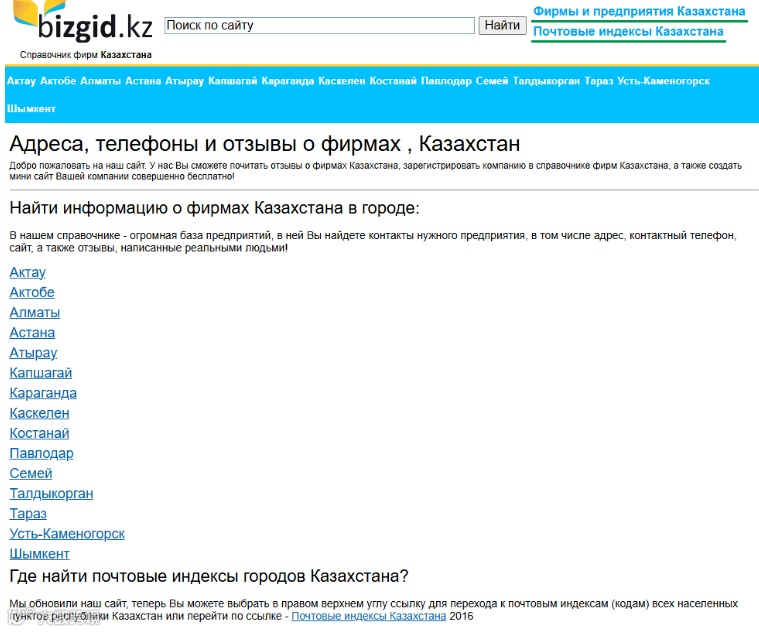Click heading Адреса, телефоны и отзывы о фирмах
Viewport: 759px width, 632px height.
pyautogui.click(x=265, y=144)
